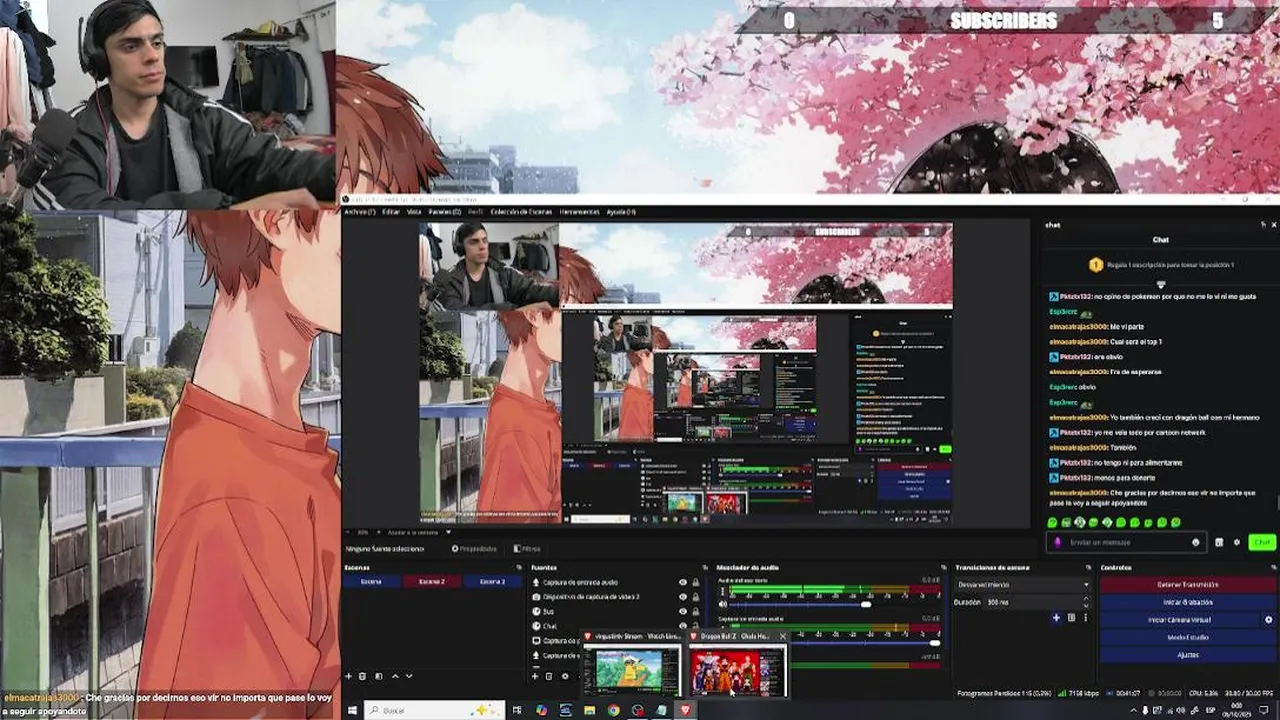Remove selected source with trash icon
The width and height of the screenshot is (1280, 720).
(549, 676)
